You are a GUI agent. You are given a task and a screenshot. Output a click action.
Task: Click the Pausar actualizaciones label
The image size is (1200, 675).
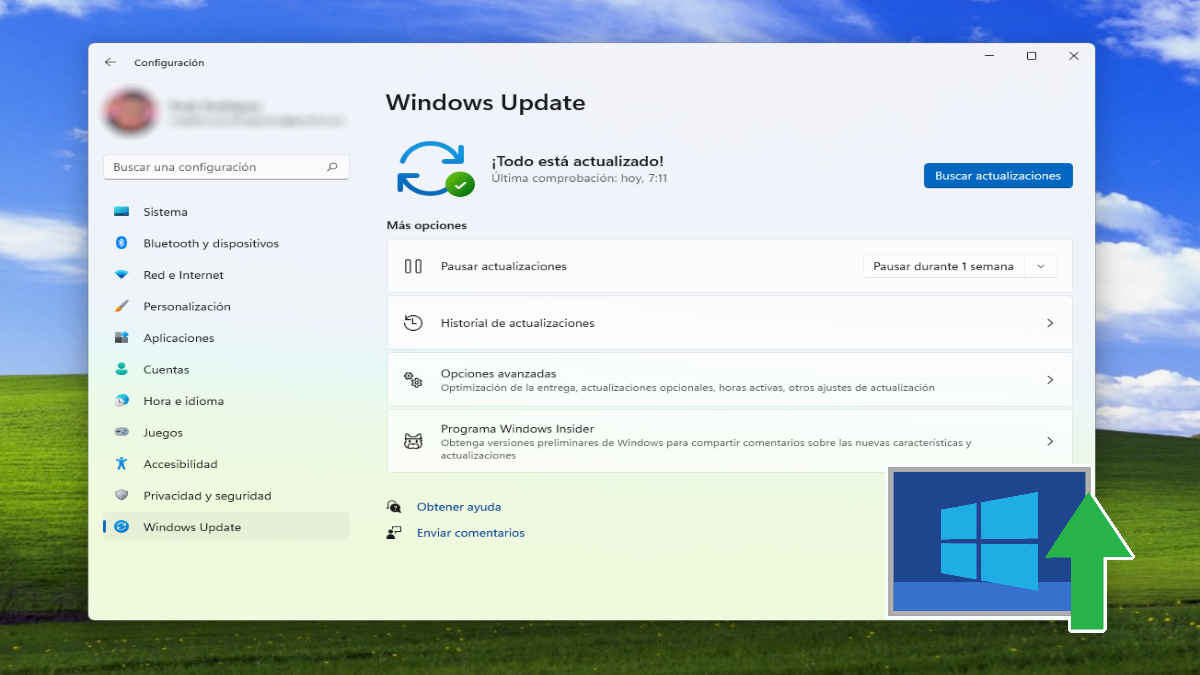coord(504,266)
